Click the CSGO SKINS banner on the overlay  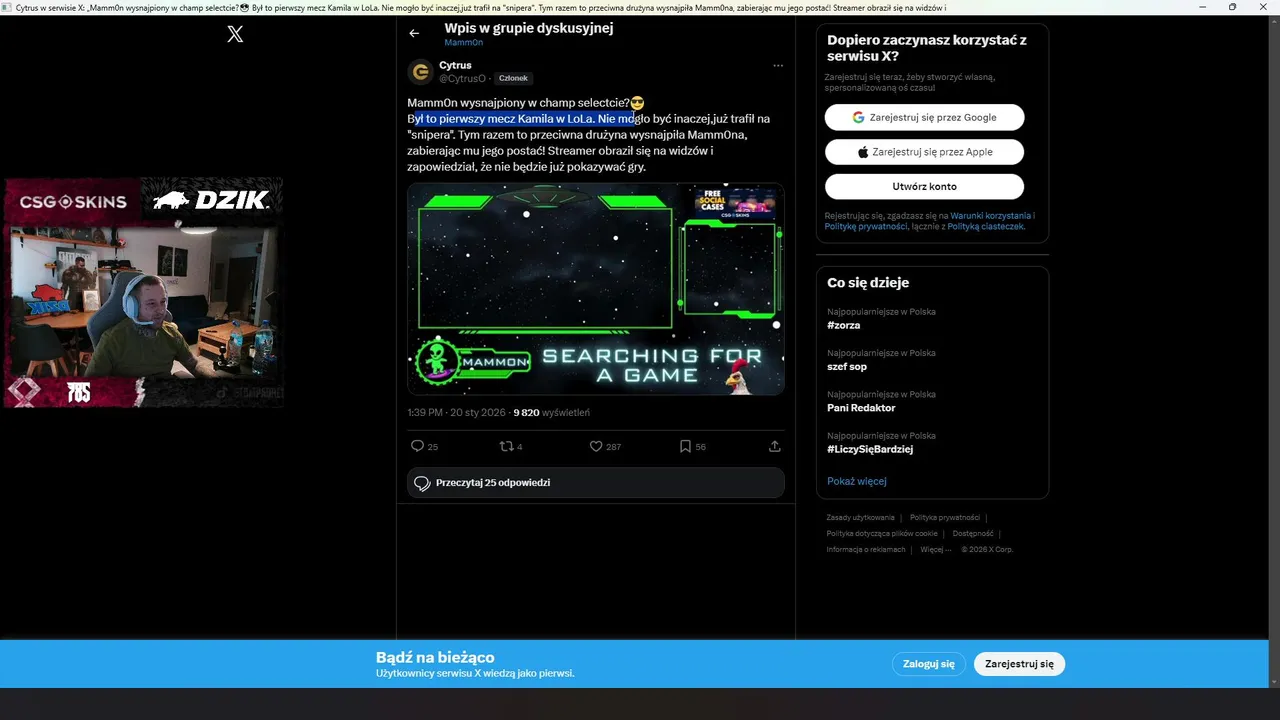tap(73, 201)
